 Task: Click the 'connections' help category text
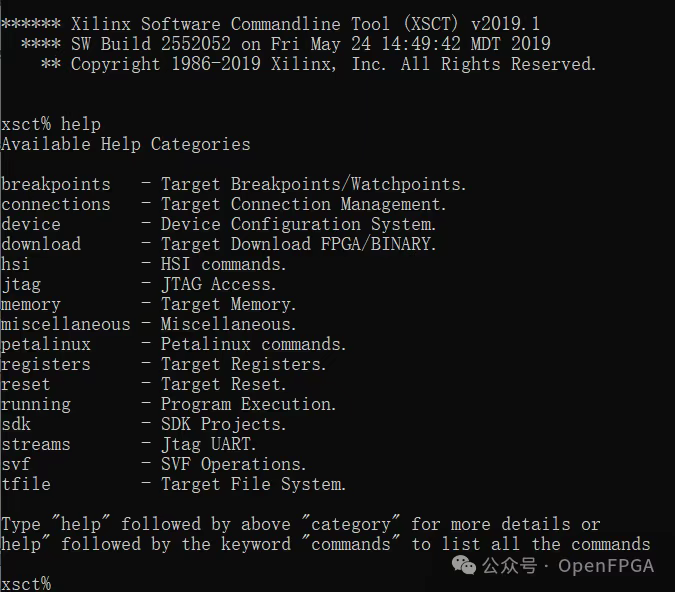pyautogui.click(x=56, y=204)
